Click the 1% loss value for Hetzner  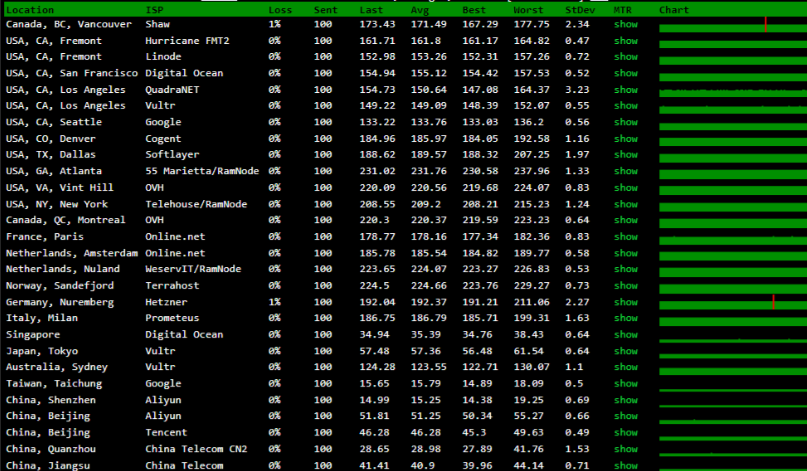pyautogui.click(x=274, y=302)
